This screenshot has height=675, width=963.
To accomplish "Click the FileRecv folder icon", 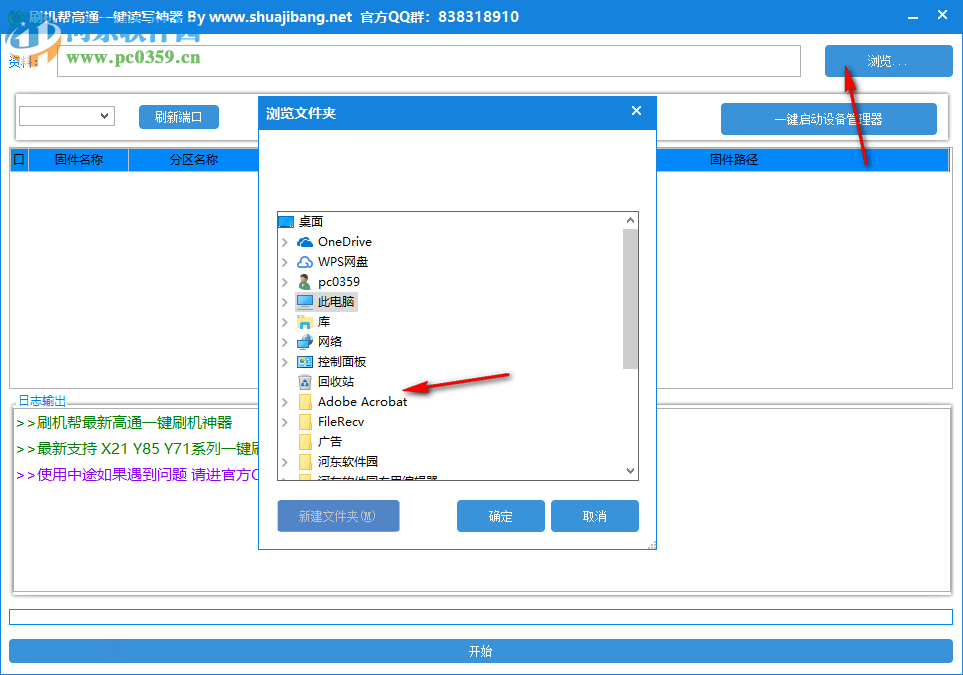I will click(305, 422).
